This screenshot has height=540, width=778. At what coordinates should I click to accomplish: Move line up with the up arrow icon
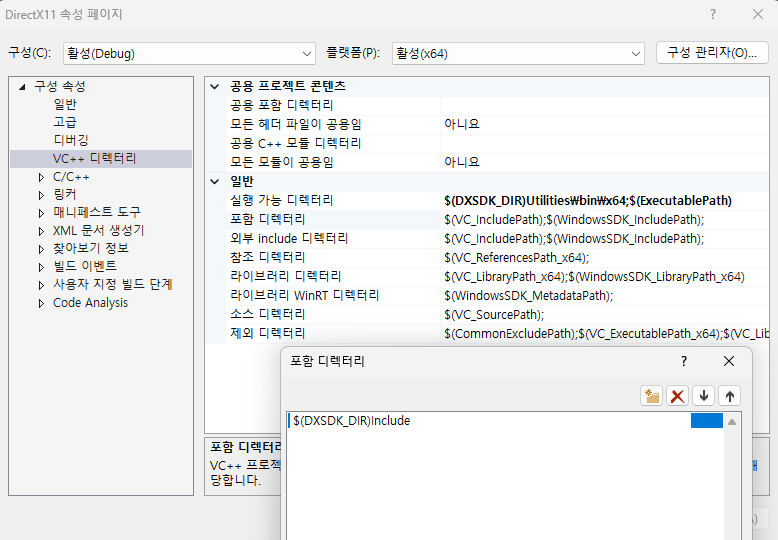pyautogui.click(x=729, y=396)
